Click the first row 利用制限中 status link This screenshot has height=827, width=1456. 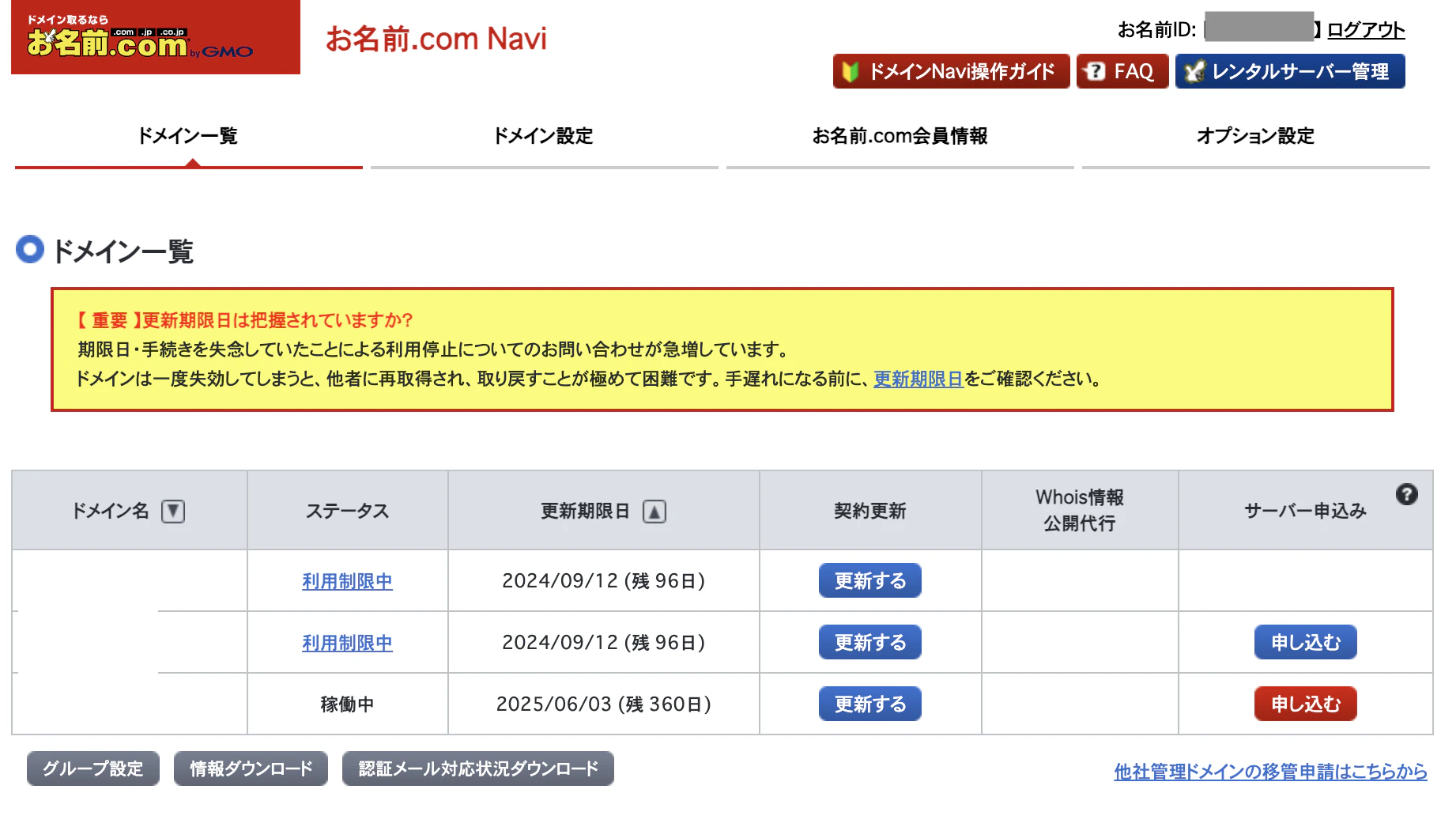[x=347, y=581]
